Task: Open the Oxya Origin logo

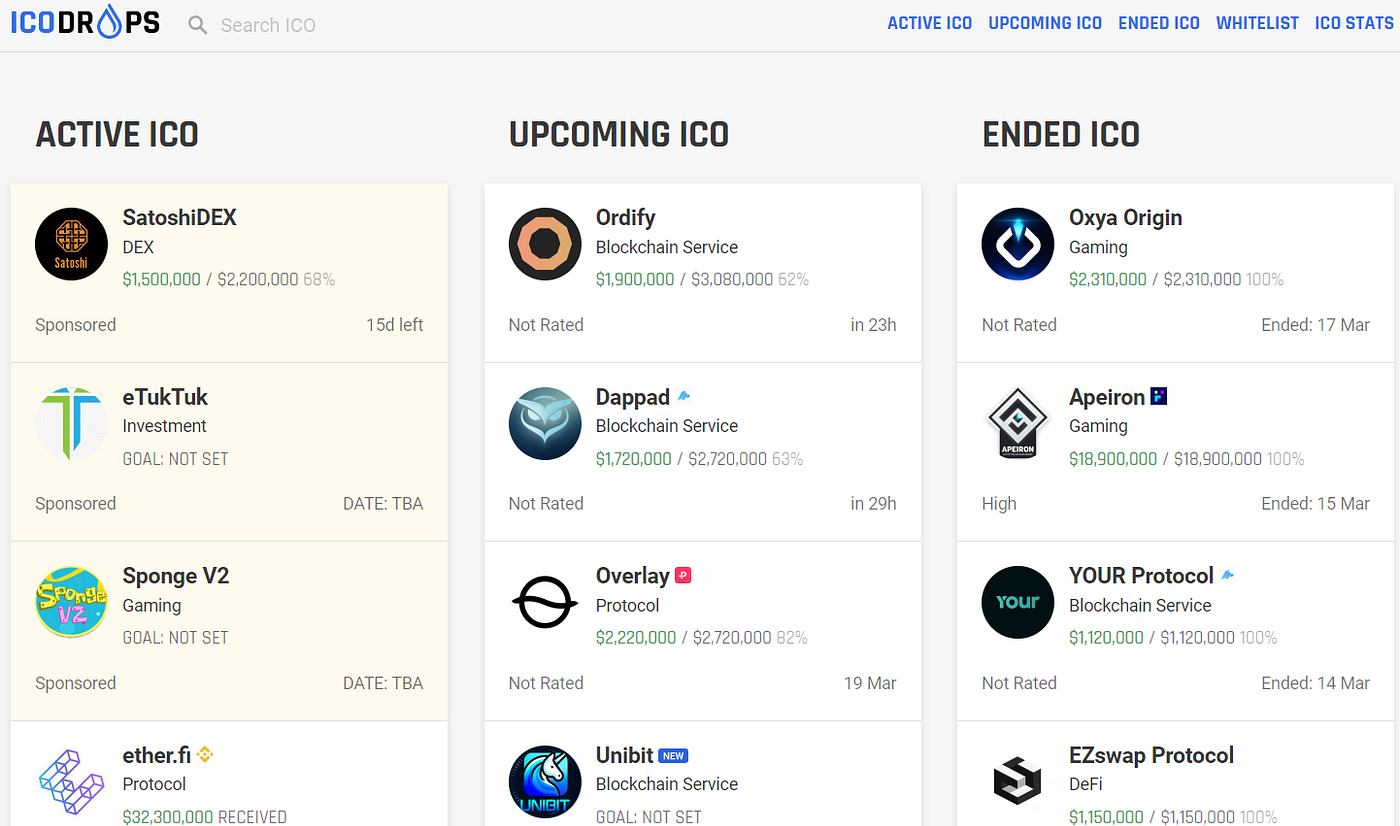Action: [1018, 244]
